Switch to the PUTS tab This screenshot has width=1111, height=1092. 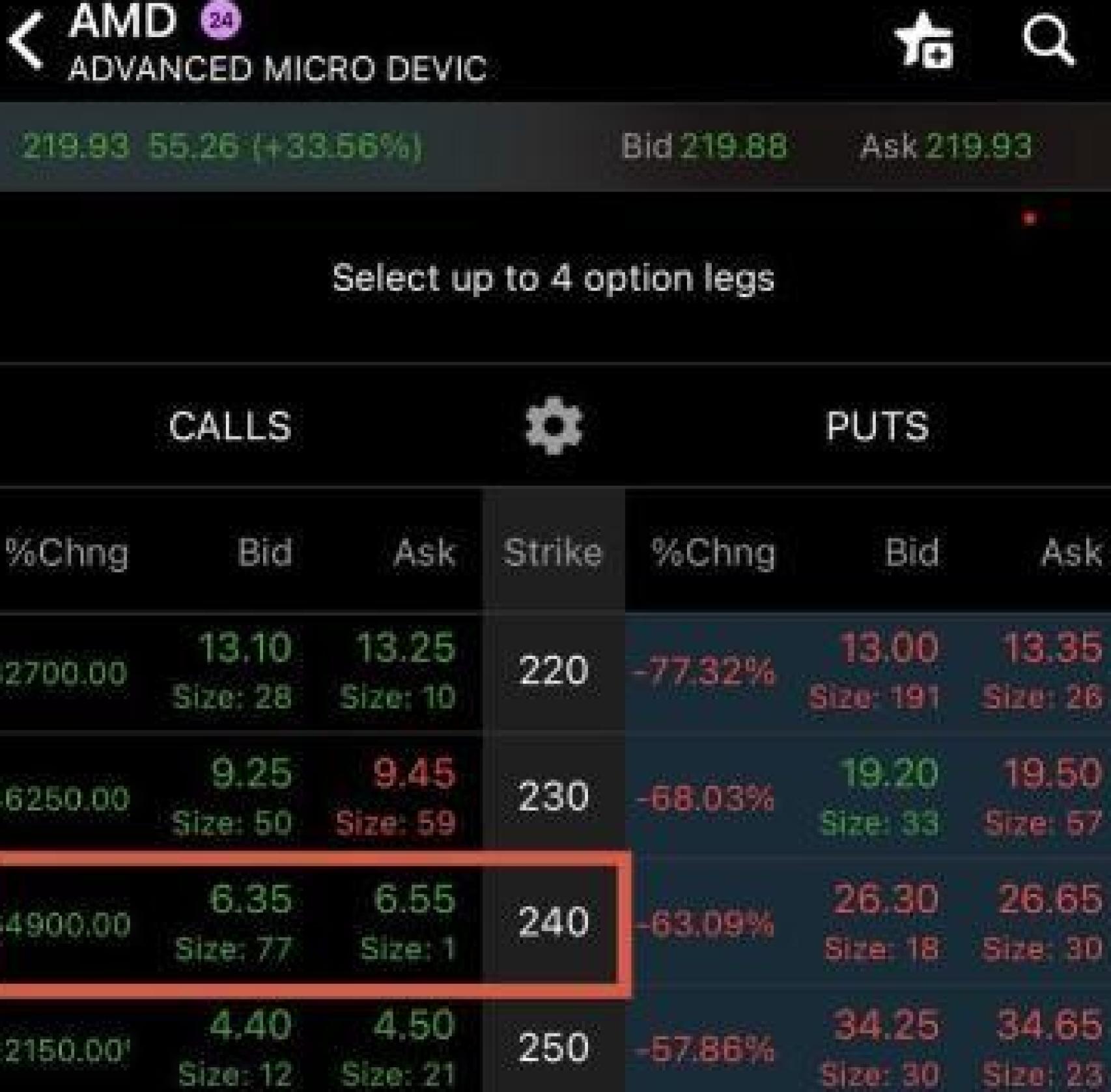[x=878, y=427]
